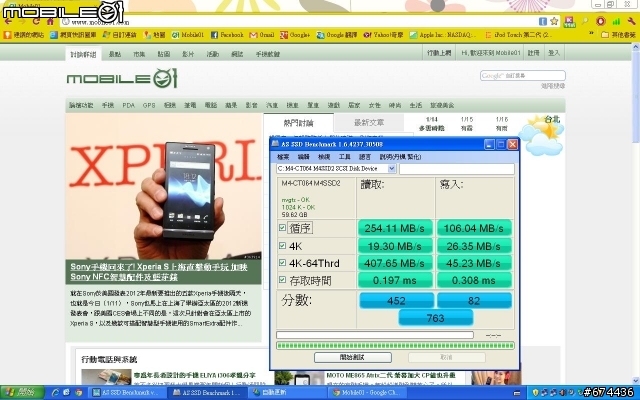Open the Gmail bookmark
This screenshot has height=400, width=640.
[x=262, y=35]
